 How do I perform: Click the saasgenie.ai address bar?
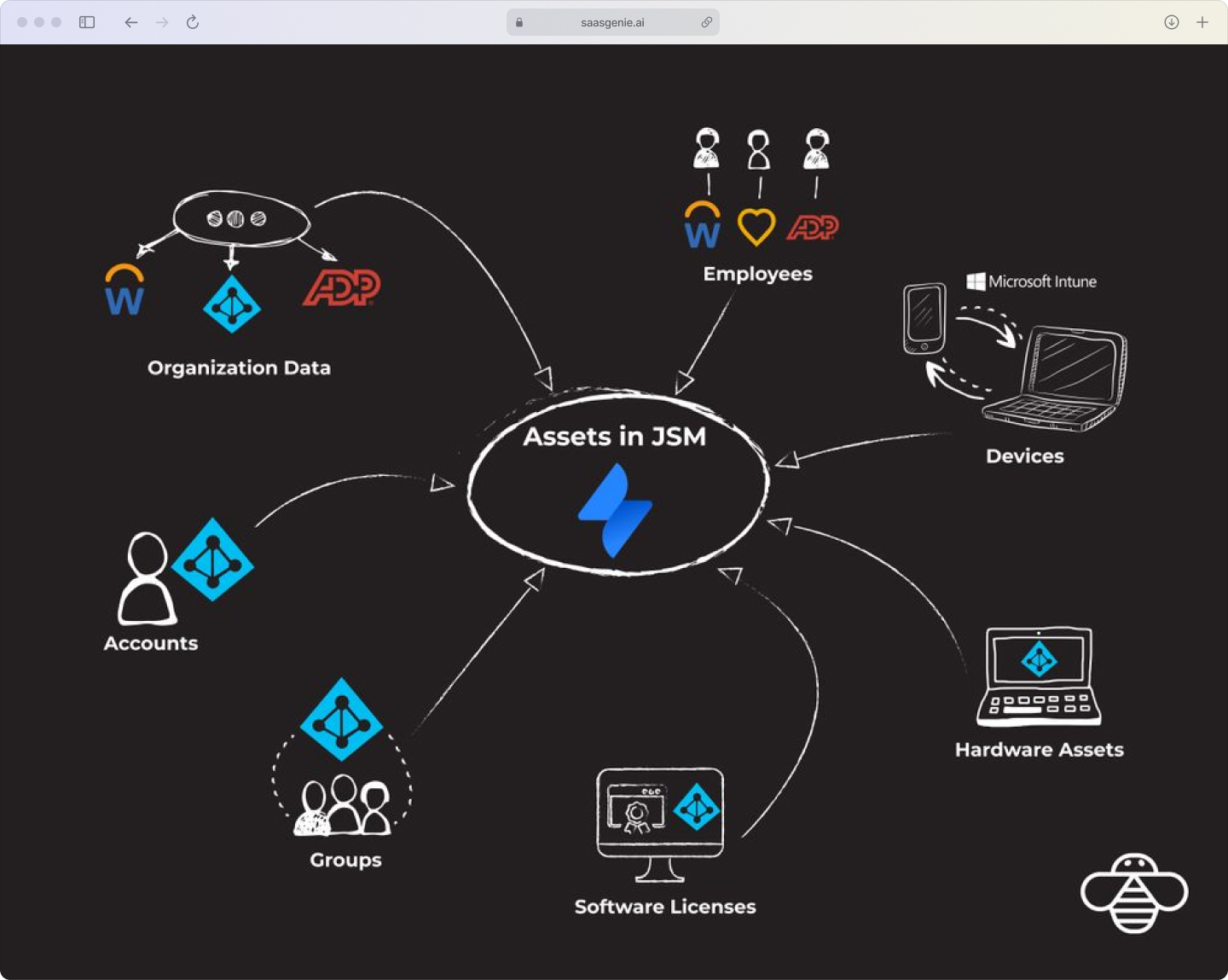coord(612,22)
